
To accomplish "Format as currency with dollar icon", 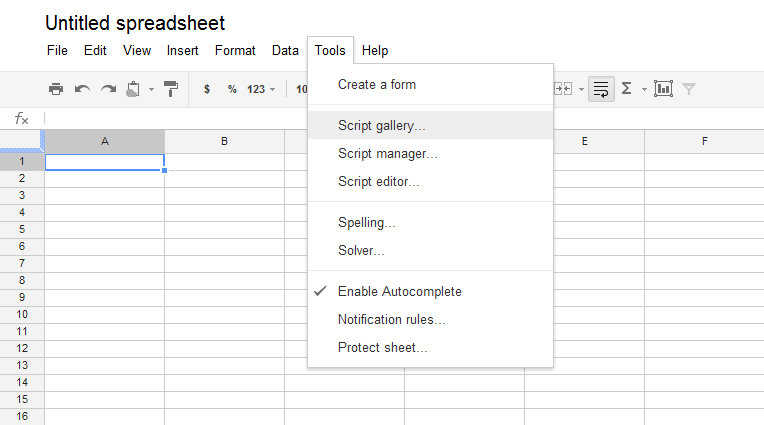I will (x=207, y=89).
